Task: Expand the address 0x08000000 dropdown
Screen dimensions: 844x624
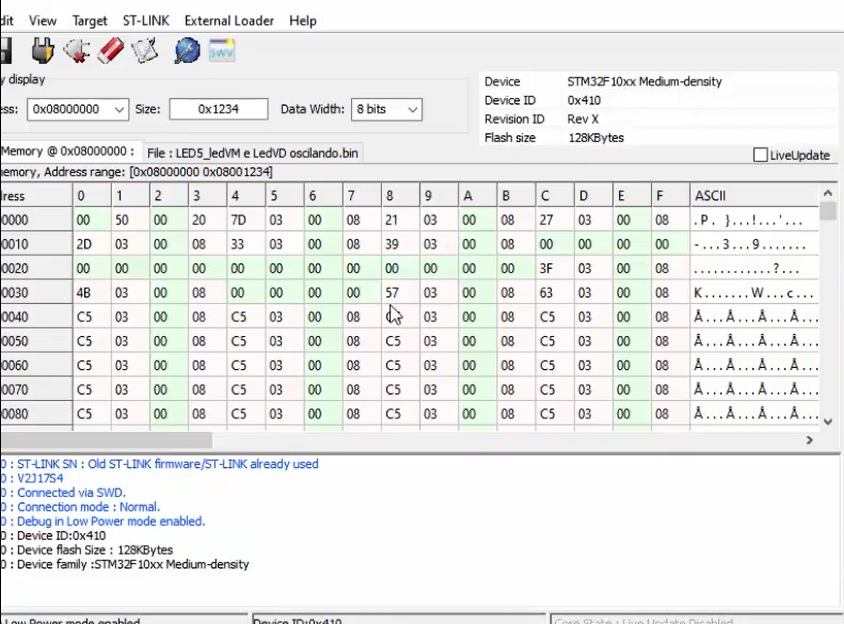Action: [119, 109]
